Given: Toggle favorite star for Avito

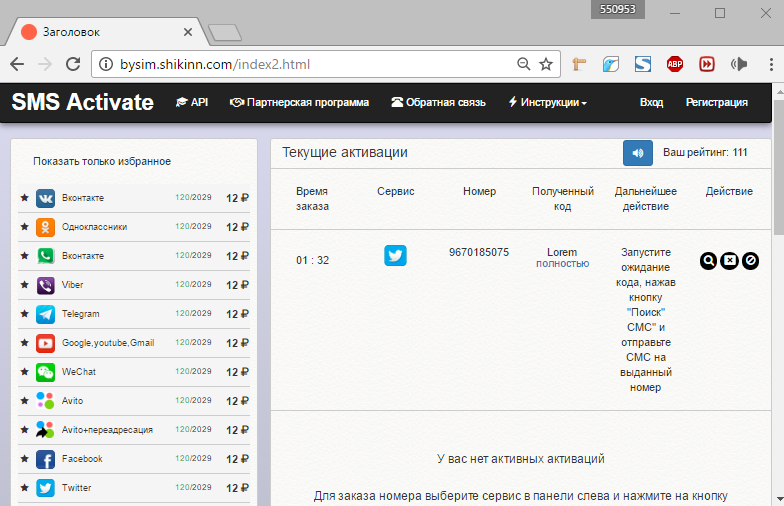Looking at the screenshot, I should [x=24, y=401].
